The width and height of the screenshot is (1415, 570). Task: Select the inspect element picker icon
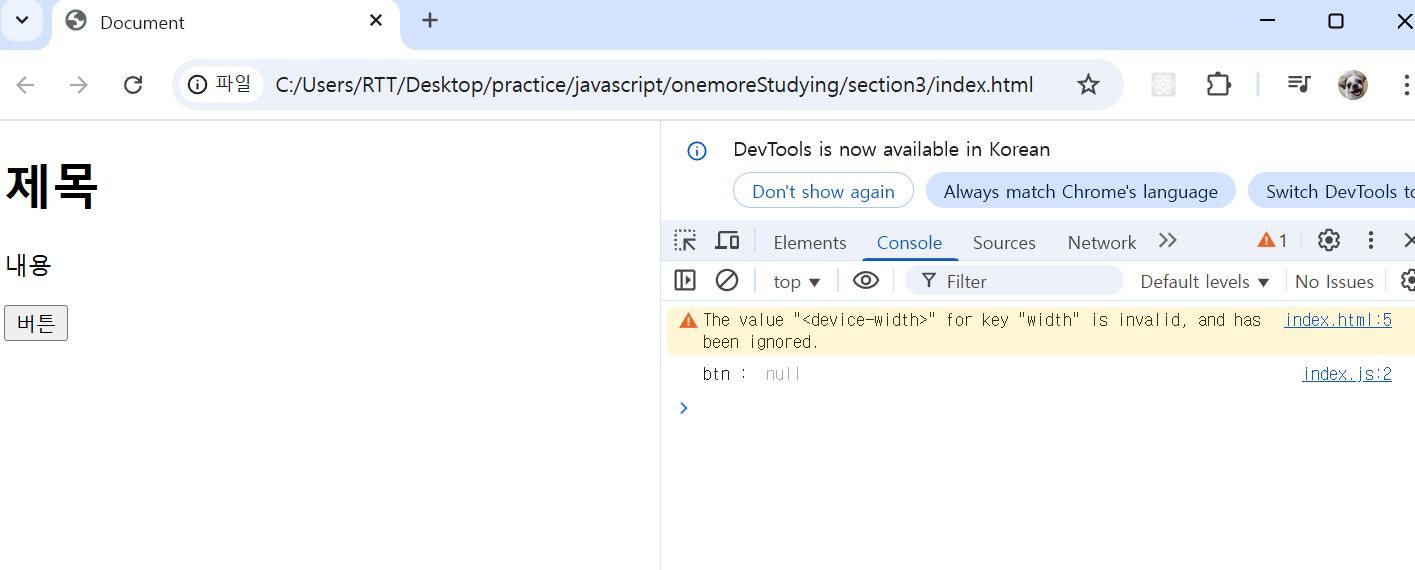685,241
